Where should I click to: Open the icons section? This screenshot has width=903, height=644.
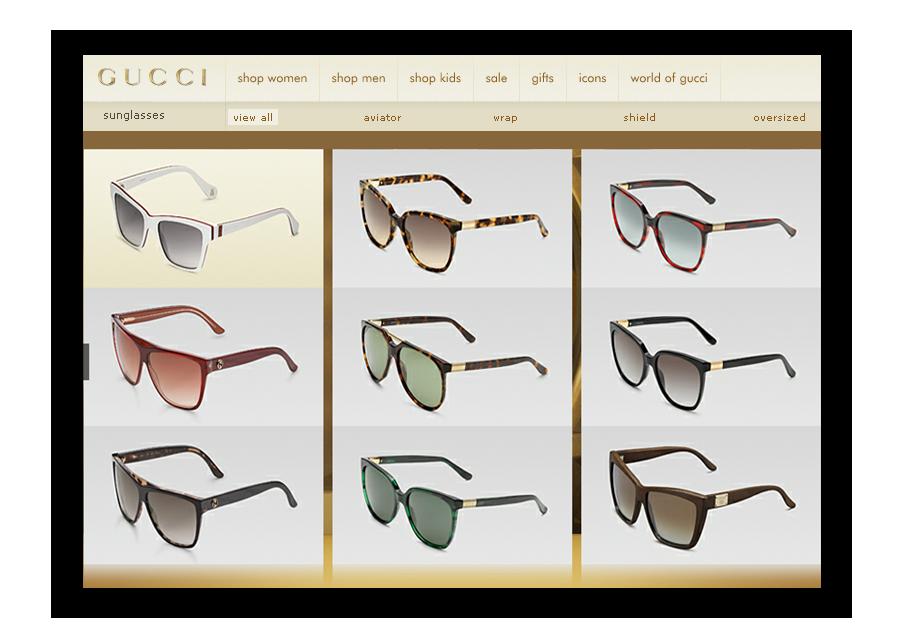click(x=592, y=78)
